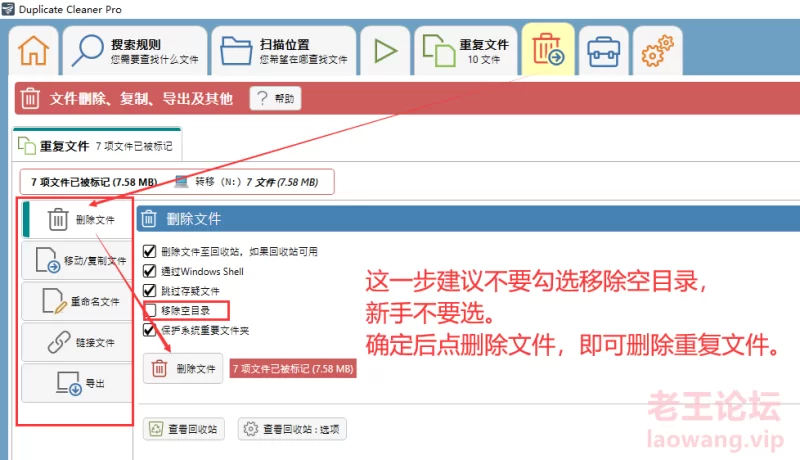Viewport: 800px width, 460px height.
Task: Choose 重命名文件 in the left panel
Action: (x=78, y=301)
